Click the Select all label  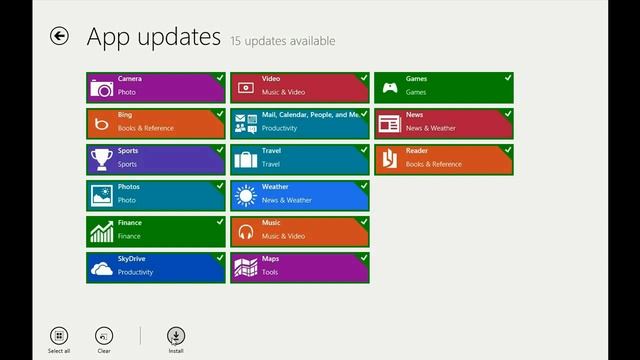coord(59,351)
